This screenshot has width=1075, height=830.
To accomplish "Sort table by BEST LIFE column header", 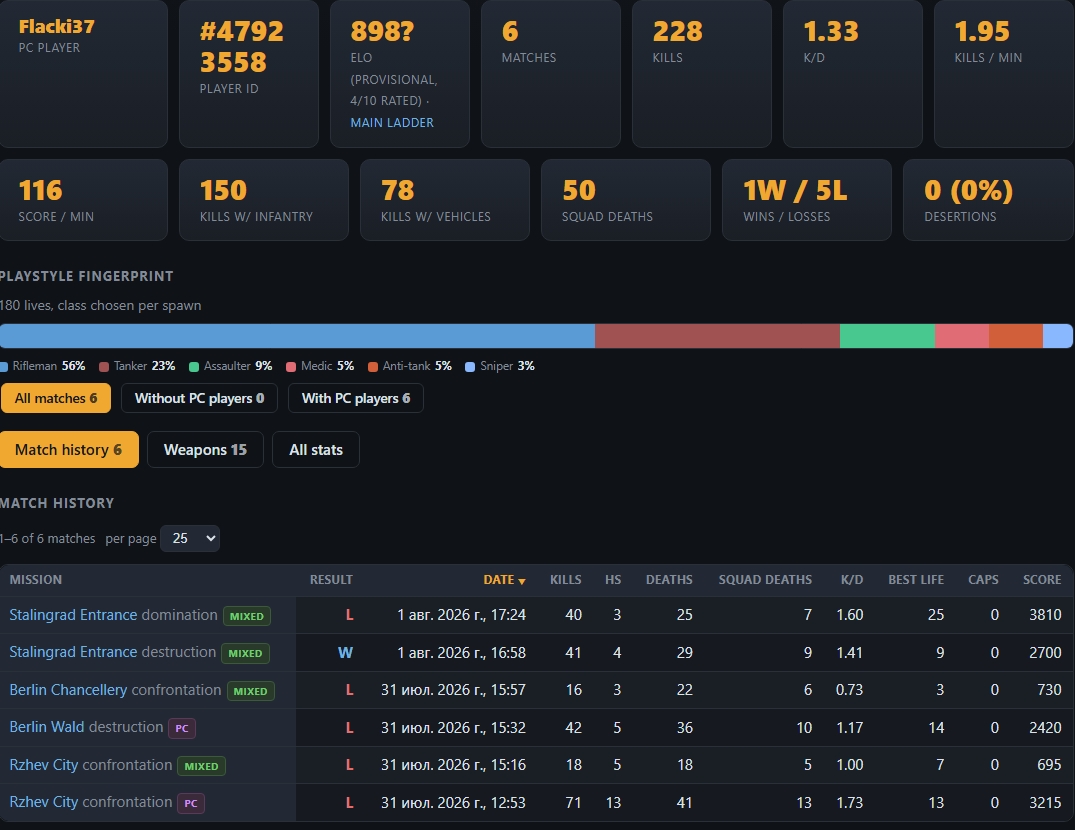I will (x=916, y=580).
